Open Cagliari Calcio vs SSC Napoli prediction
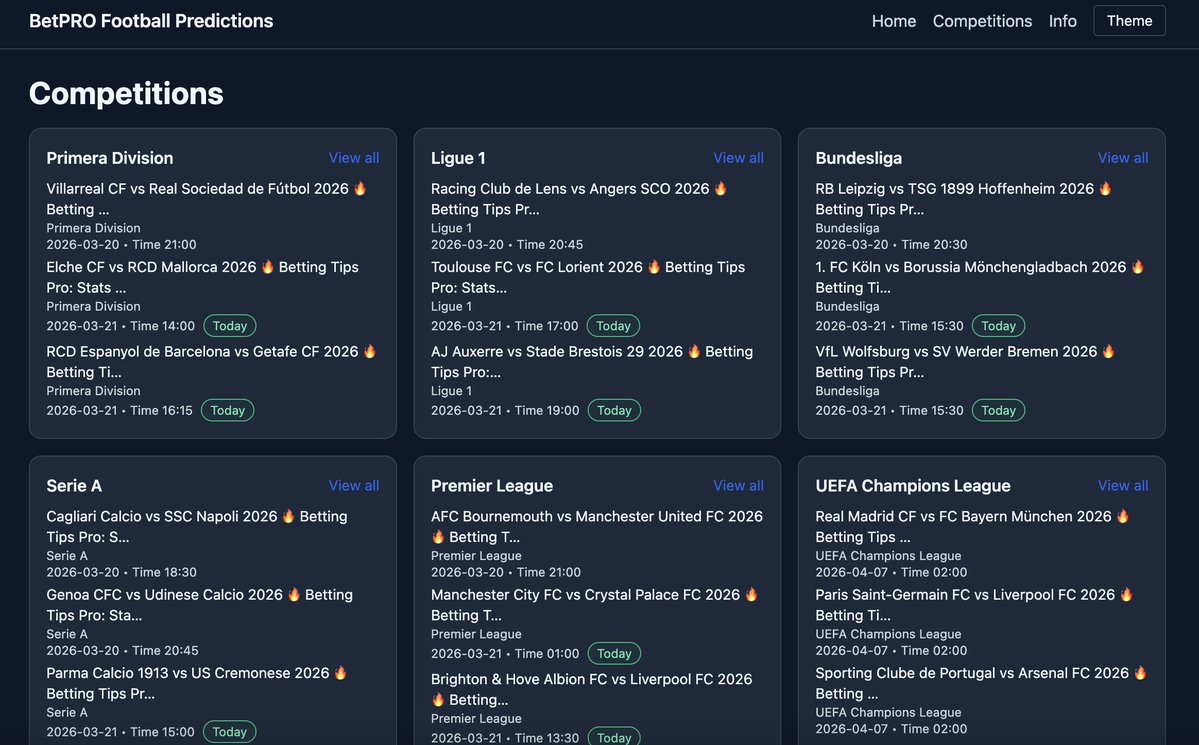The height and width of the screenshot is (745, 1199). coord(197,526)
